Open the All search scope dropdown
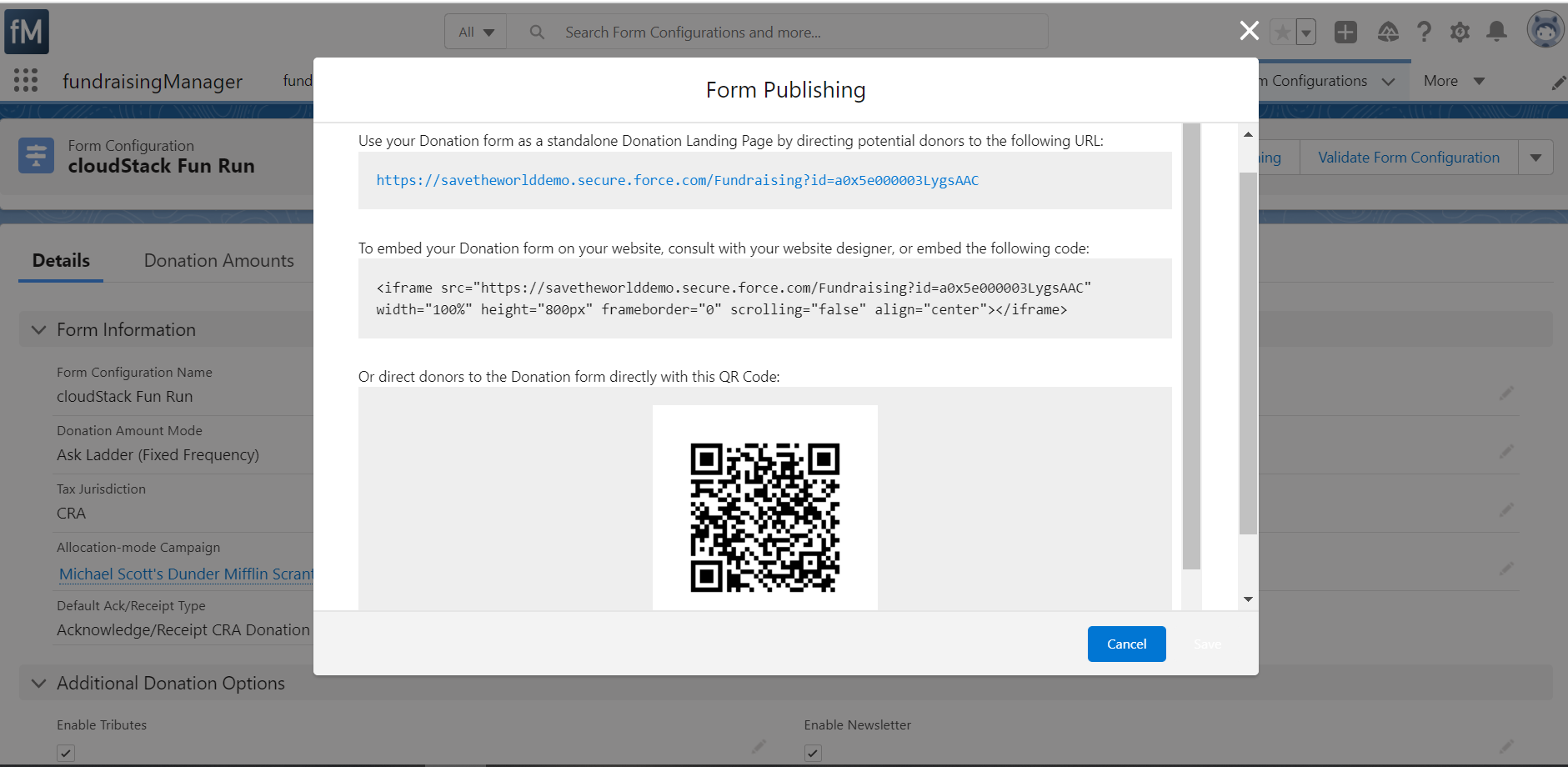 coord(476,32)
